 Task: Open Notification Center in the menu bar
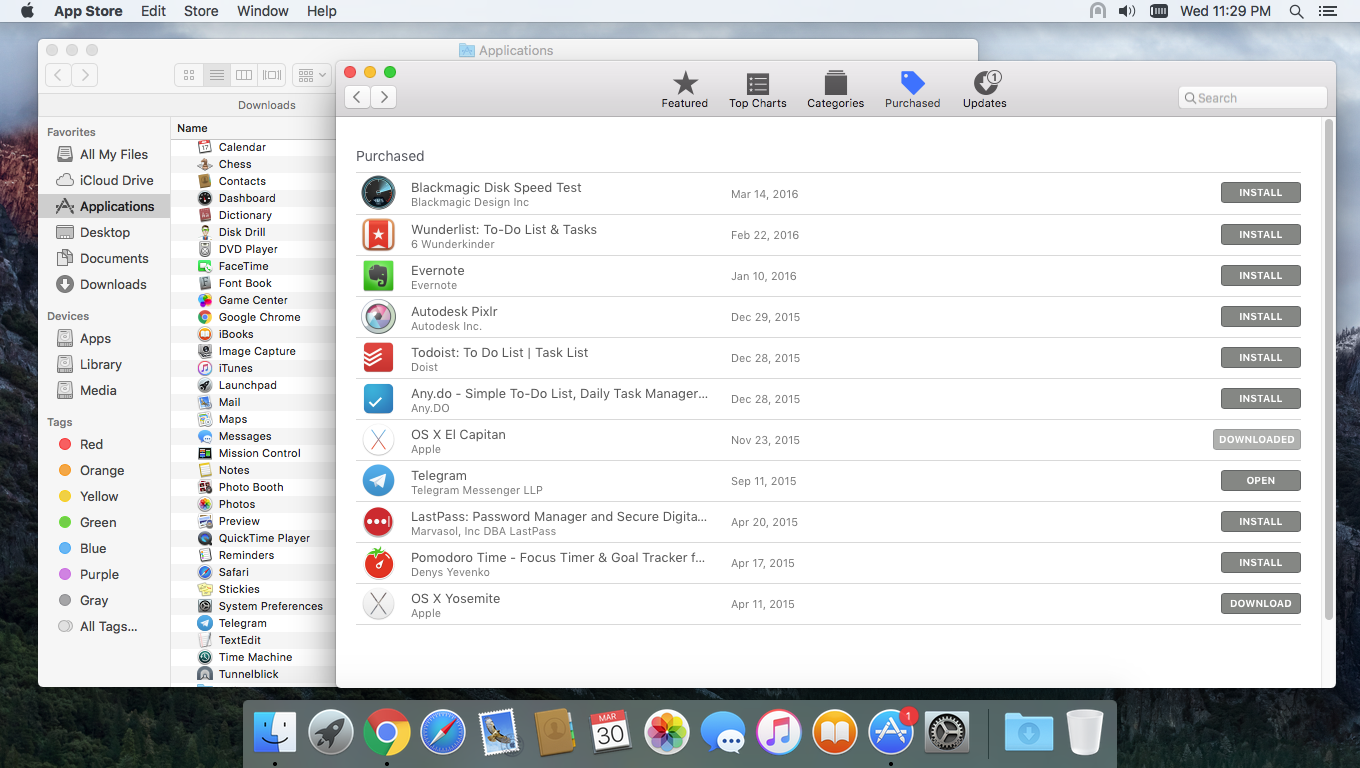(1328, 11)
